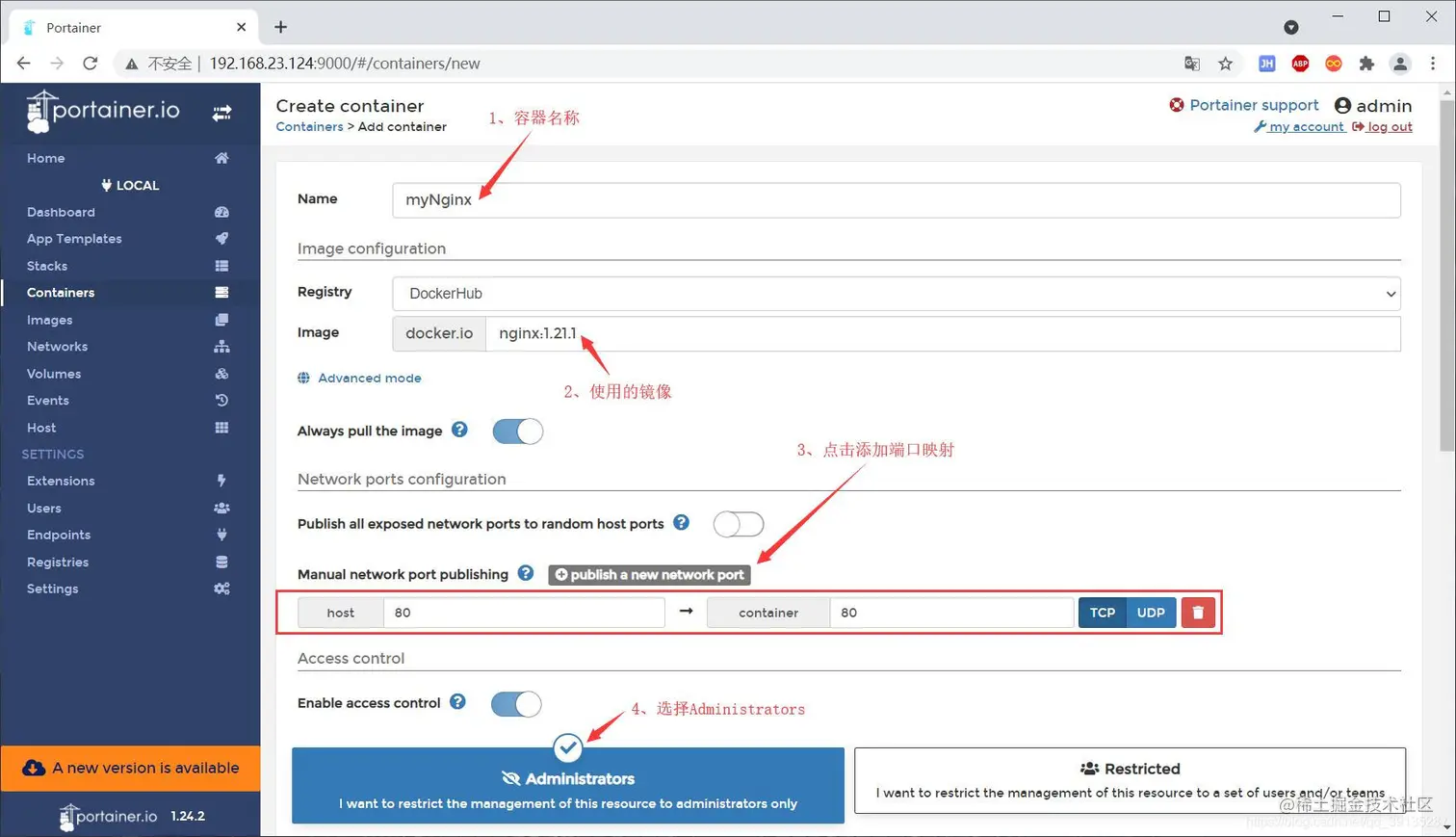1456x837 pixels.
Task: Open the browser extensions puzzle icon
Action: click(x=1366, y=64)
